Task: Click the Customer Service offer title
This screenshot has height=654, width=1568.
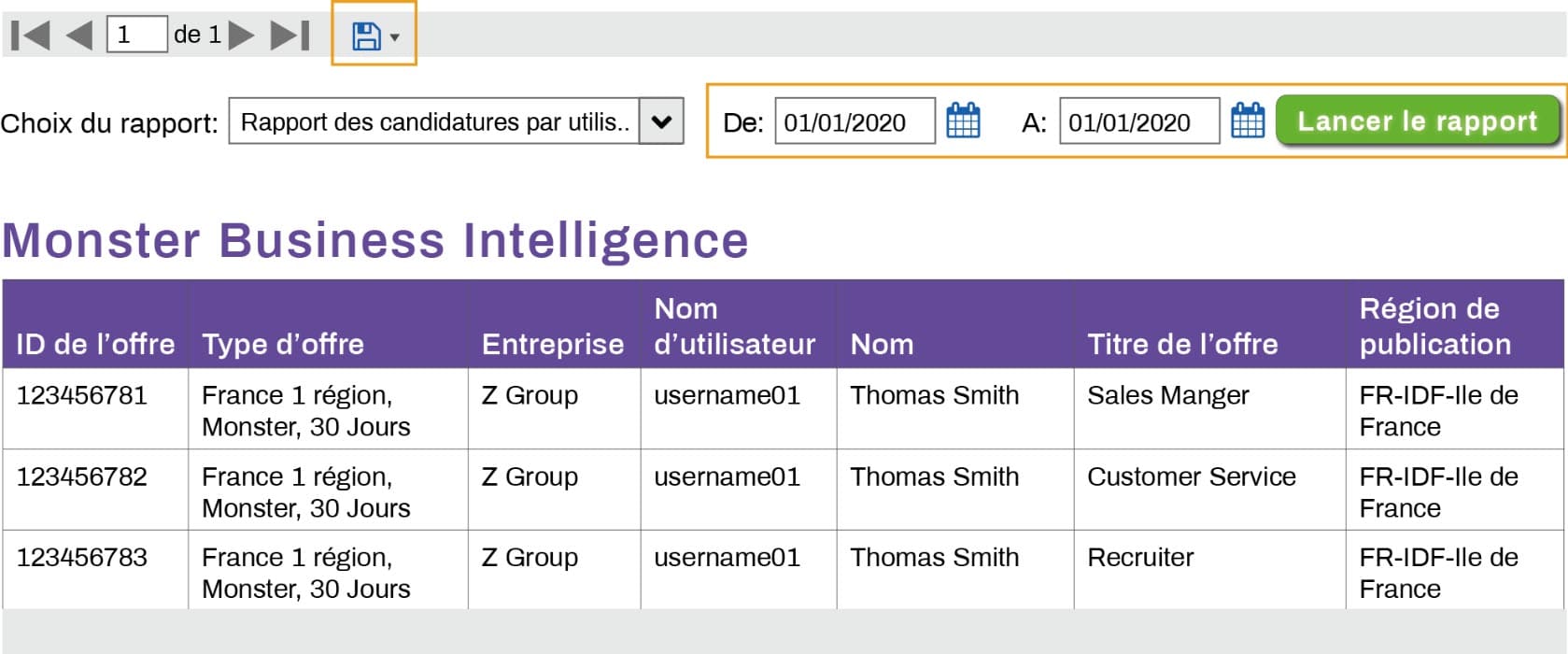Action: coord(1192,476)
